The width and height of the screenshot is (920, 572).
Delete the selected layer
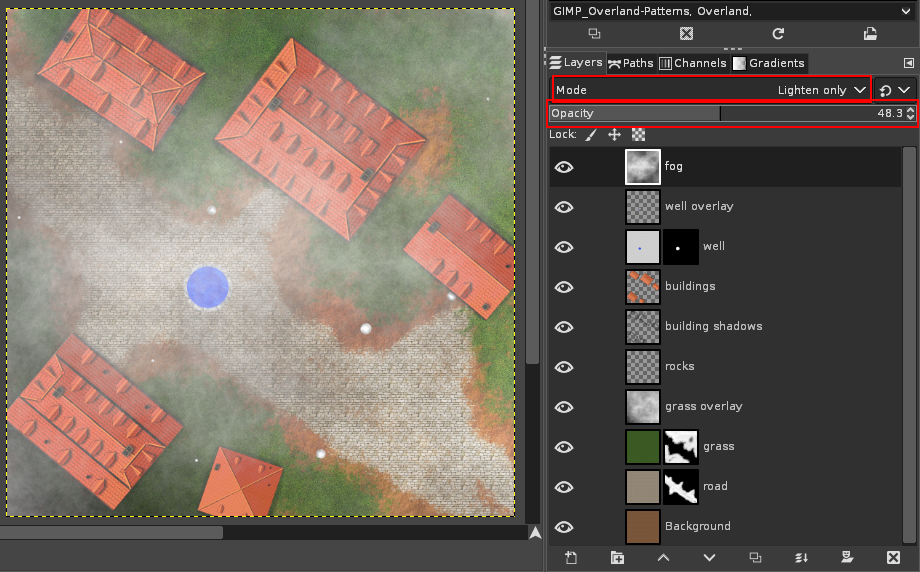pyautogui.click(x=893, y=557)
